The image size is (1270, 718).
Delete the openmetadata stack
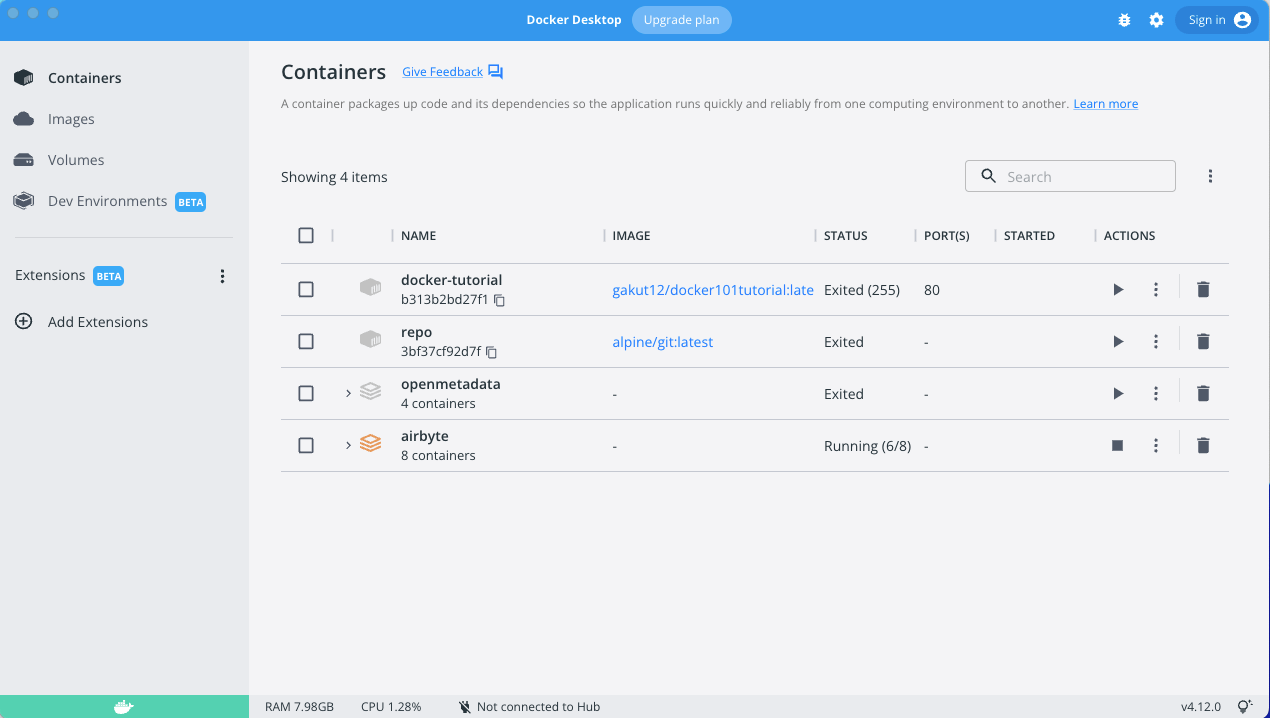[x=1203, y=394]
